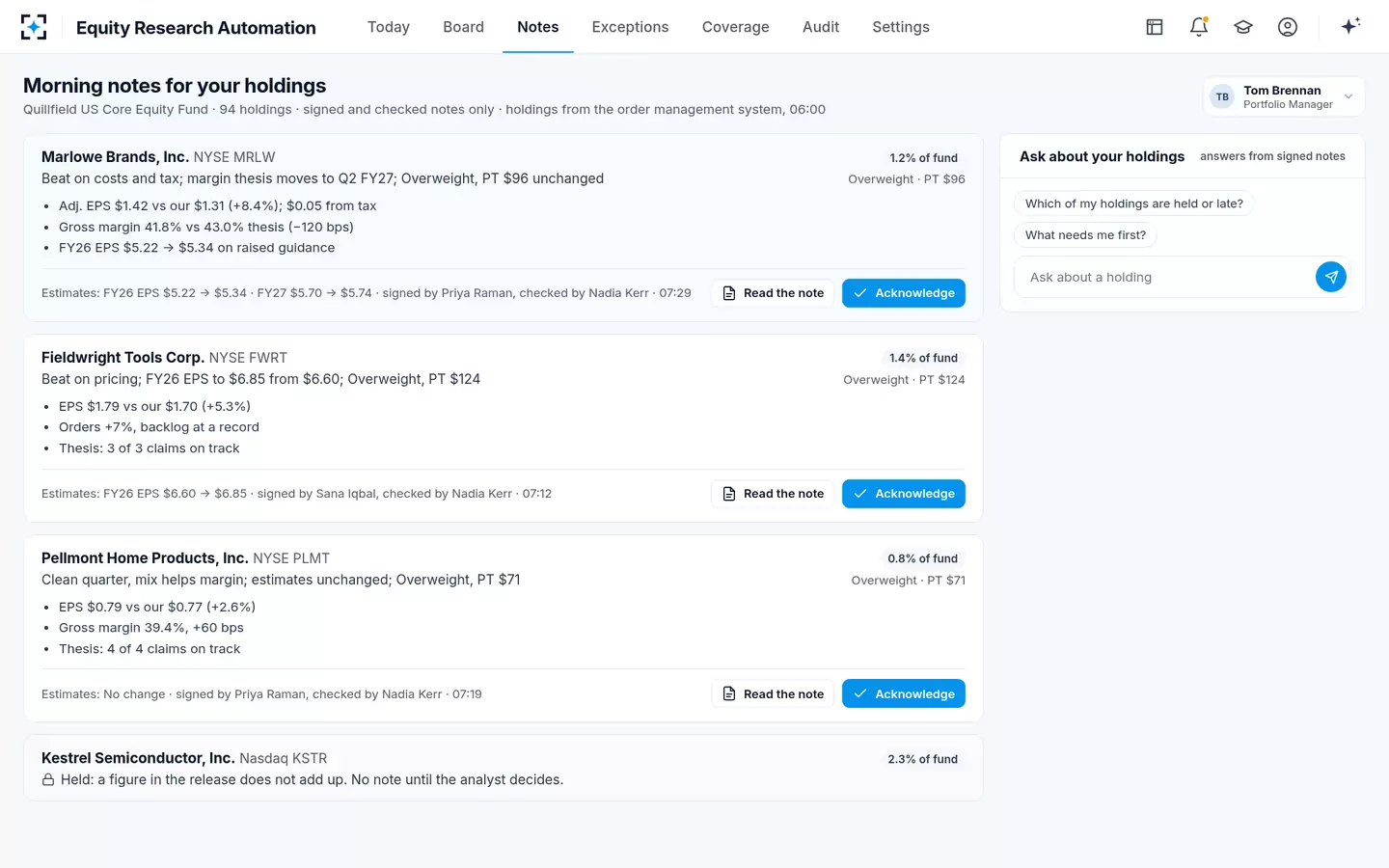Focus the 'Ask about a holding' input
Screen dimensions: 1389x868
point(1164,277)
